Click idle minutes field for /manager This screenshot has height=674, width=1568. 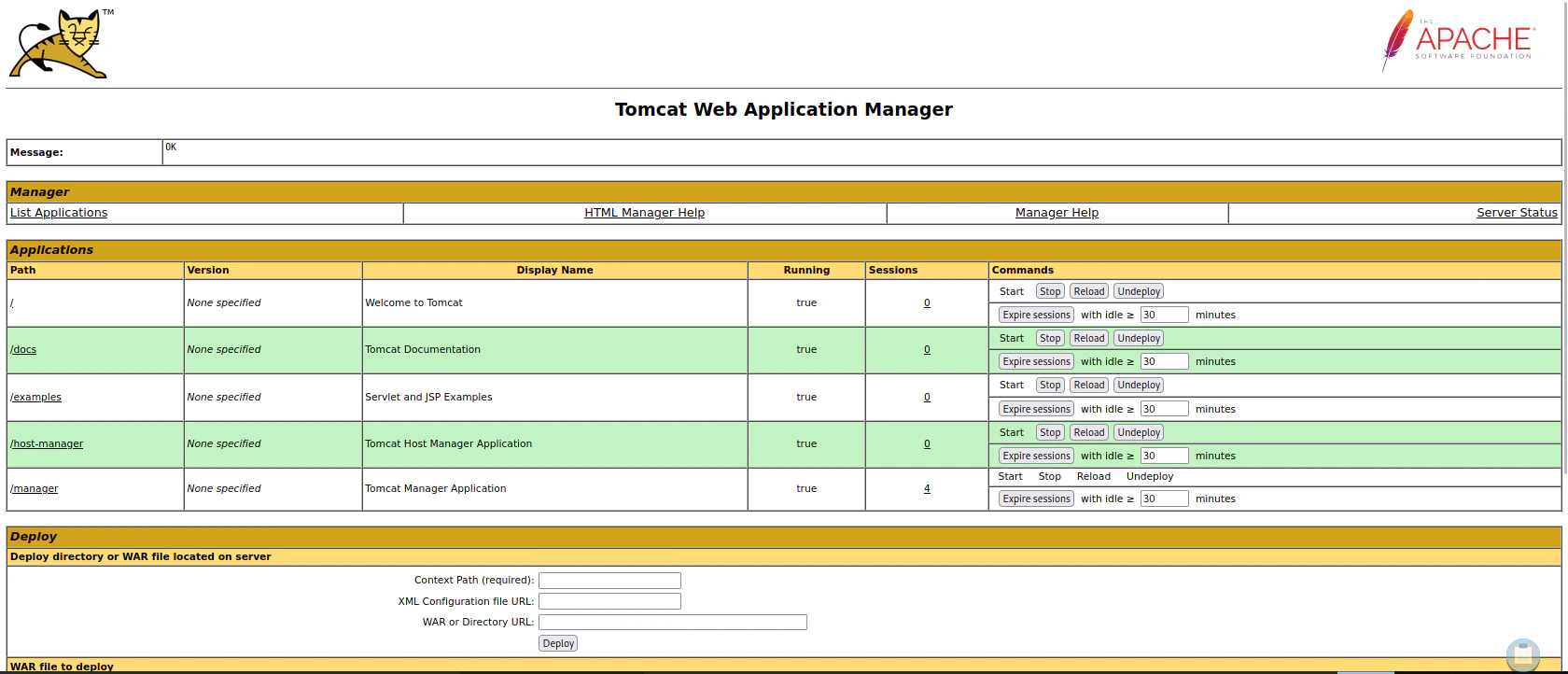tap(1164, 498)
